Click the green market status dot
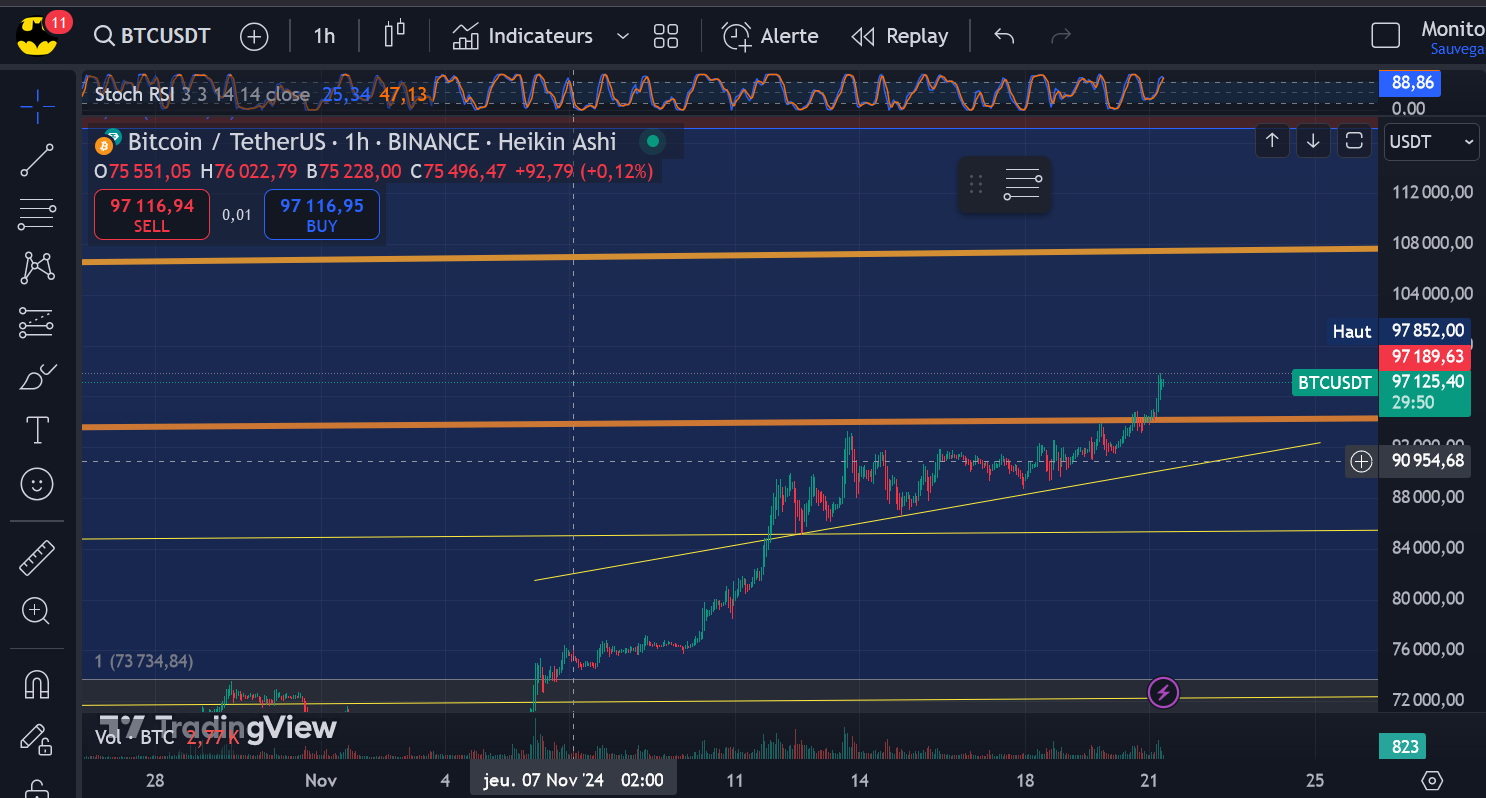1486x798 pixels. click(653, 142)
